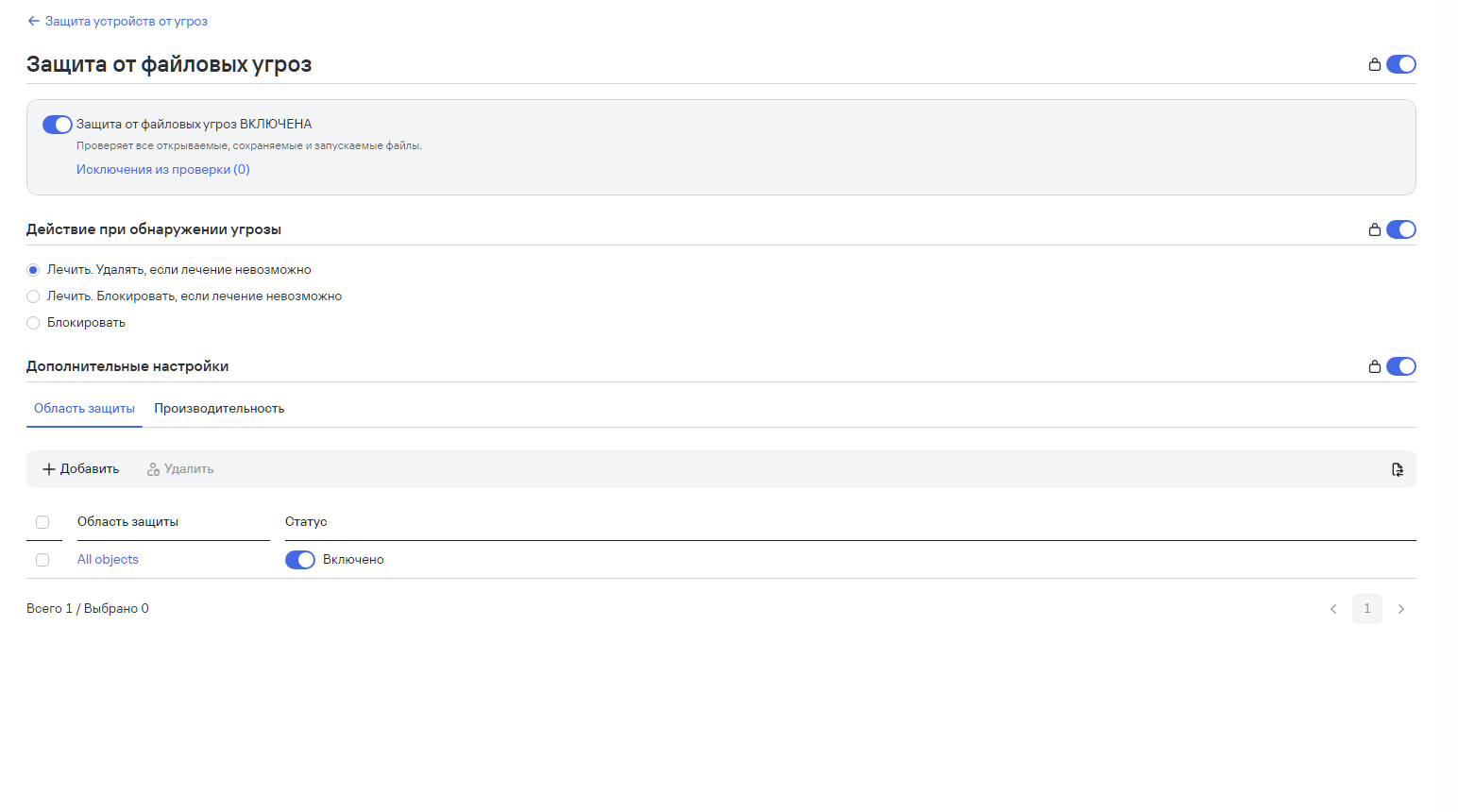Toggle enforcement switch for Дополнительные настройки
The image size is (1458, 812).
pyautogui.click(x=1401, y=366)
